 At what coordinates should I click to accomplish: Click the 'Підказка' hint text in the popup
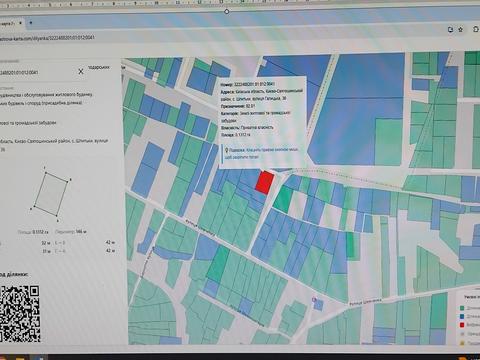pos(261,153)
